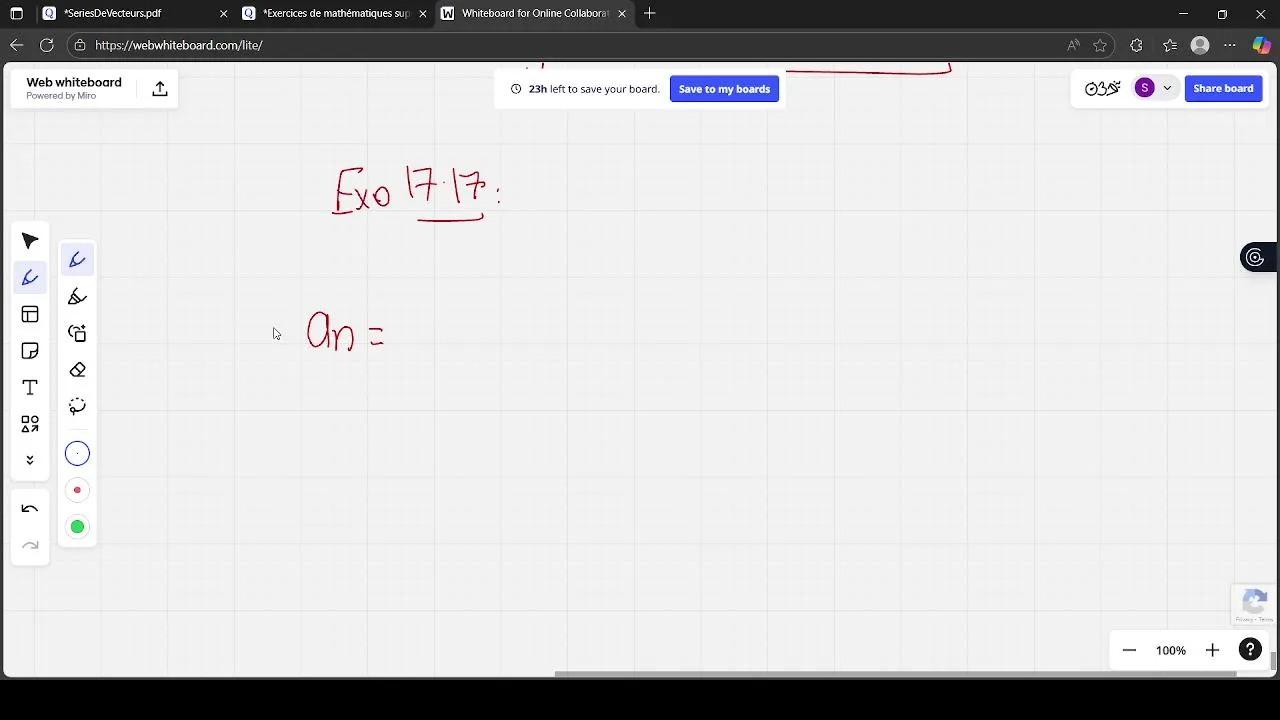The image size is (1280, 720).
Task: Switch to Exercices de mathématiques tab
Action: click(336, 13)
